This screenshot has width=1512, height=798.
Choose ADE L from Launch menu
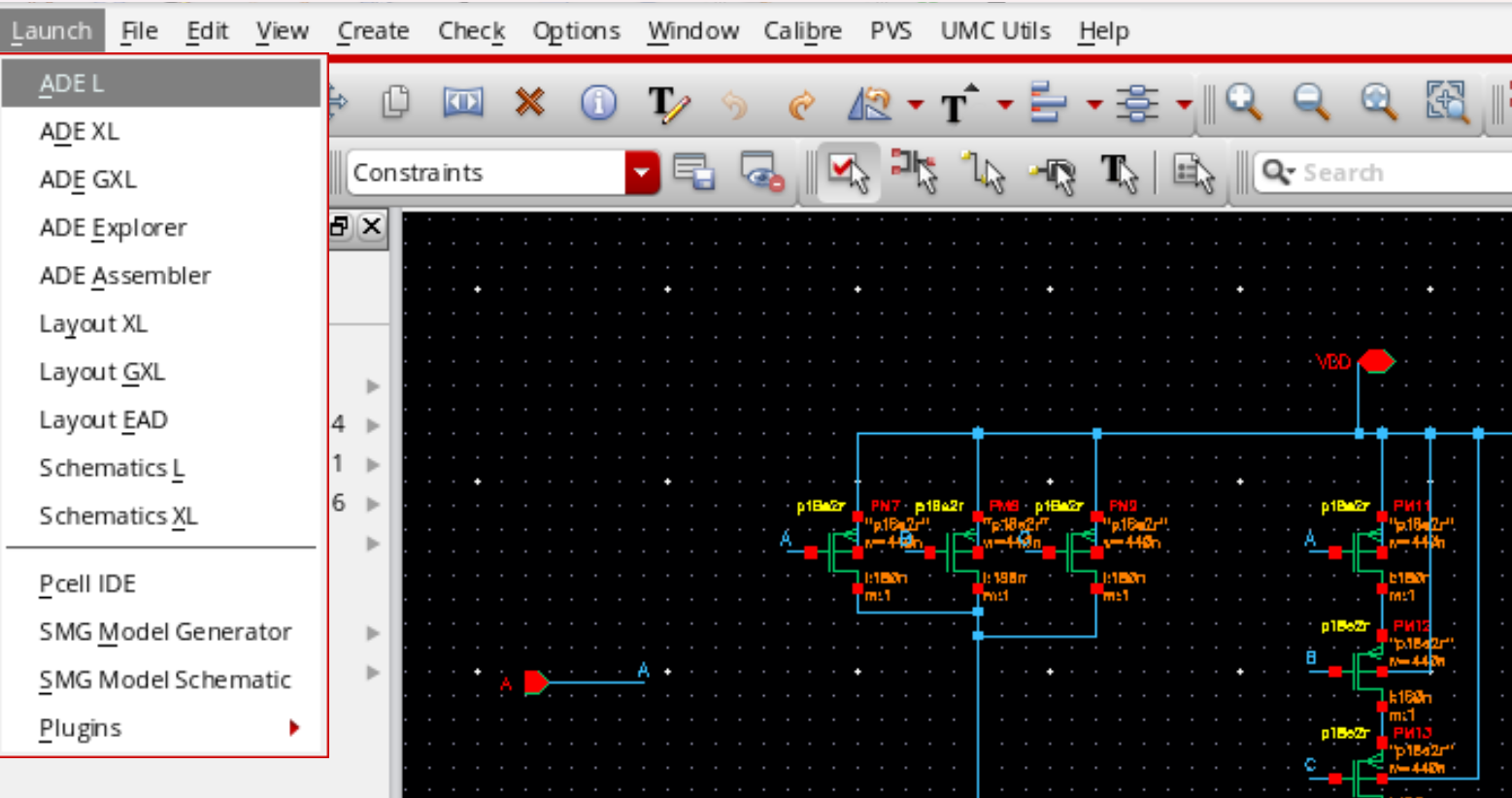[x=161, y=83]
